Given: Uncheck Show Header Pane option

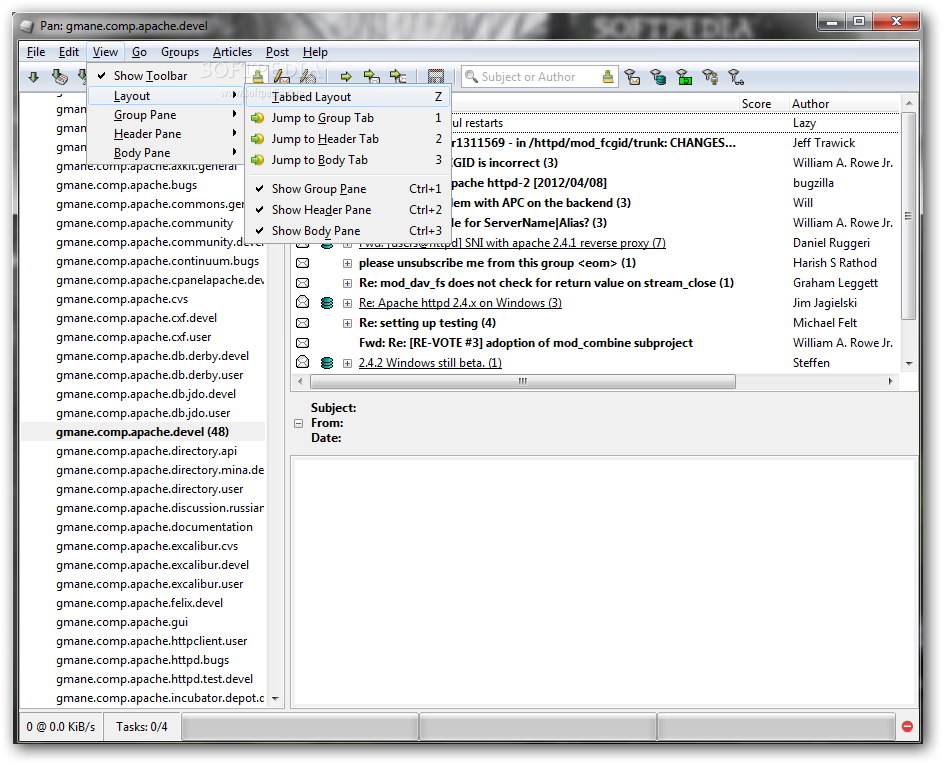Looking at the screenshot, I should pos(348,210).
